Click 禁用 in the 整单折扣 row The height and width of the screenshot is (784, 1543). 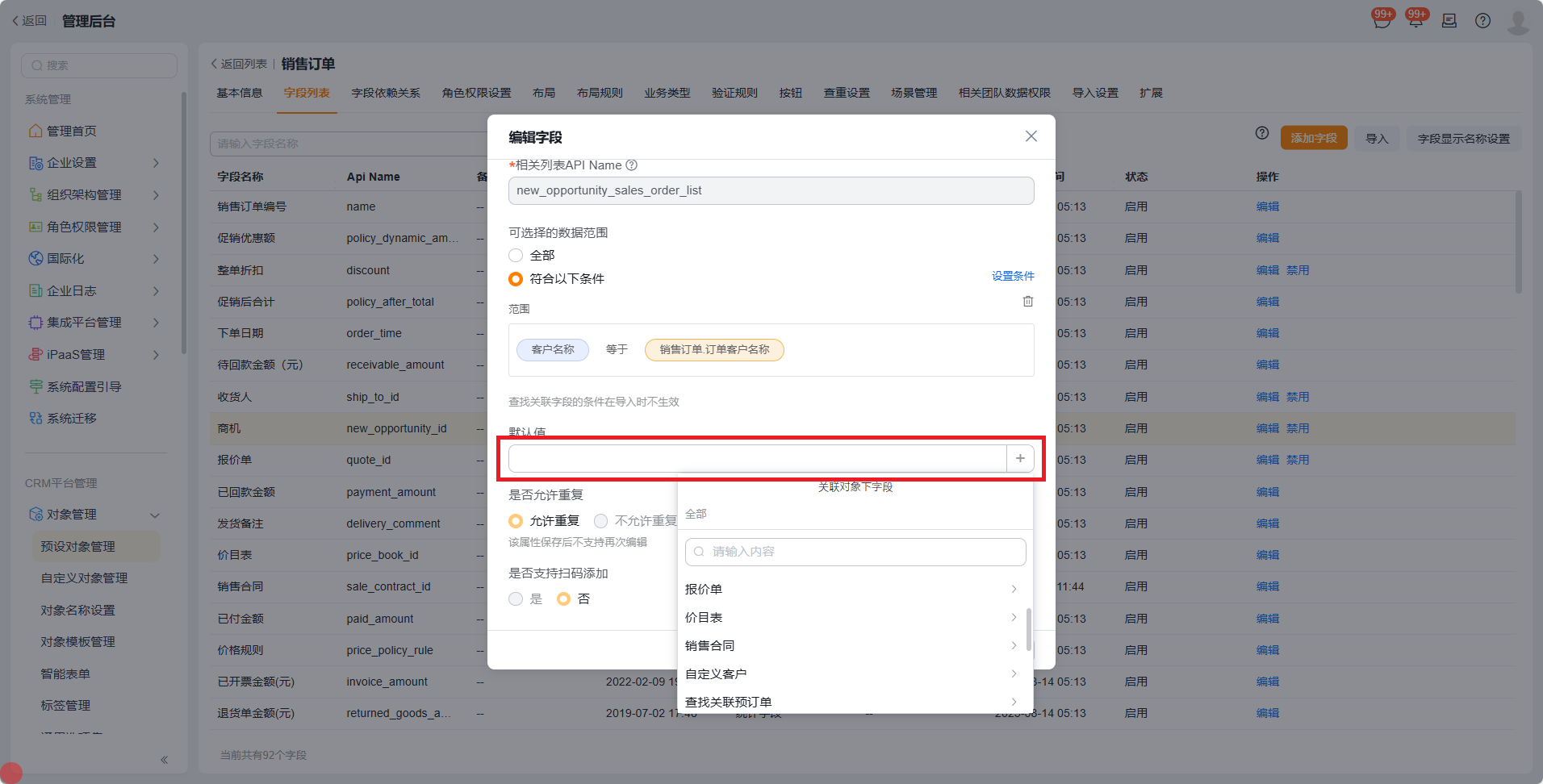coord(1298,270)
